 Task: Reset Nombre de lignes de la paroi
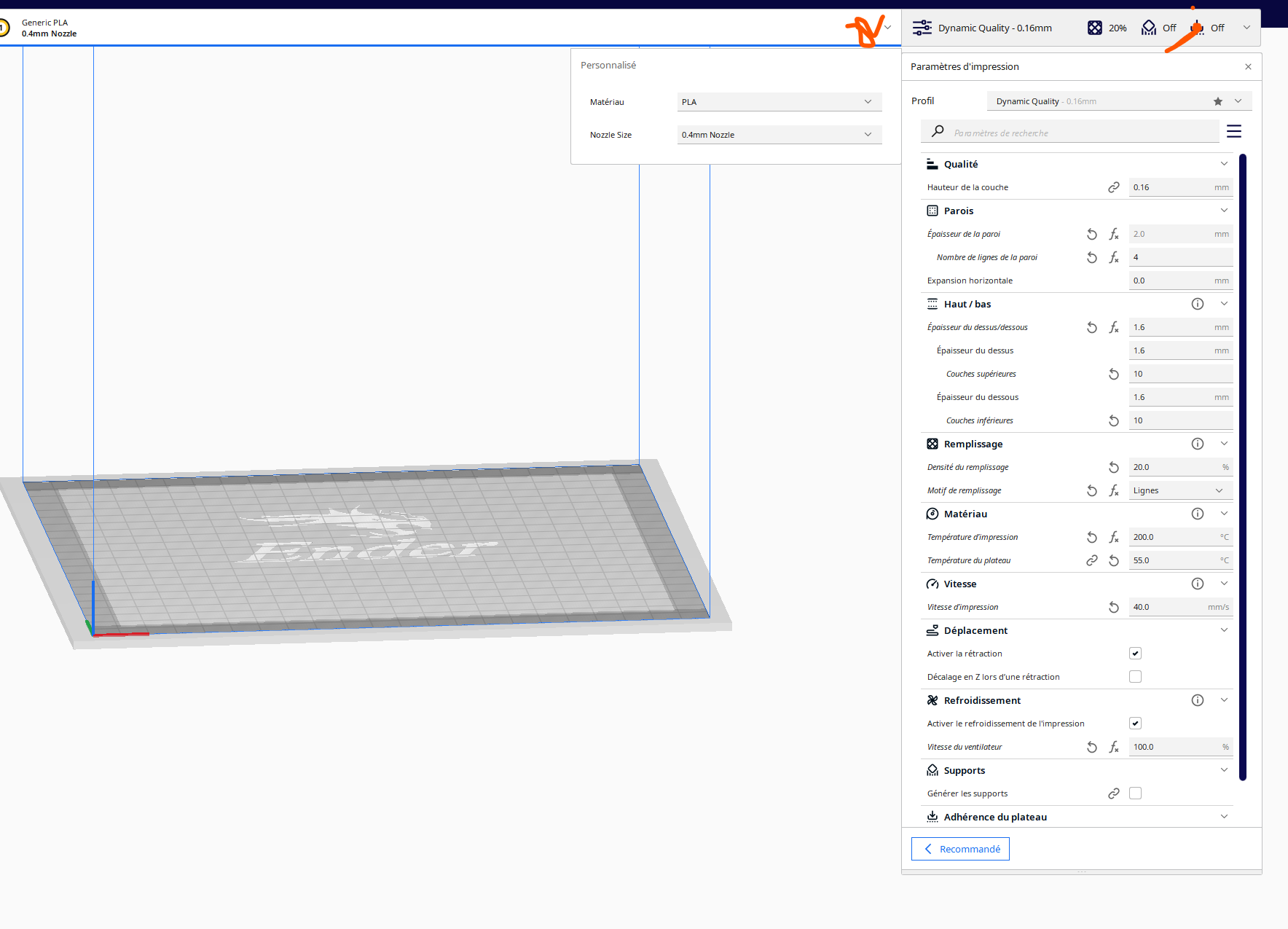(x=1092, y=257)
